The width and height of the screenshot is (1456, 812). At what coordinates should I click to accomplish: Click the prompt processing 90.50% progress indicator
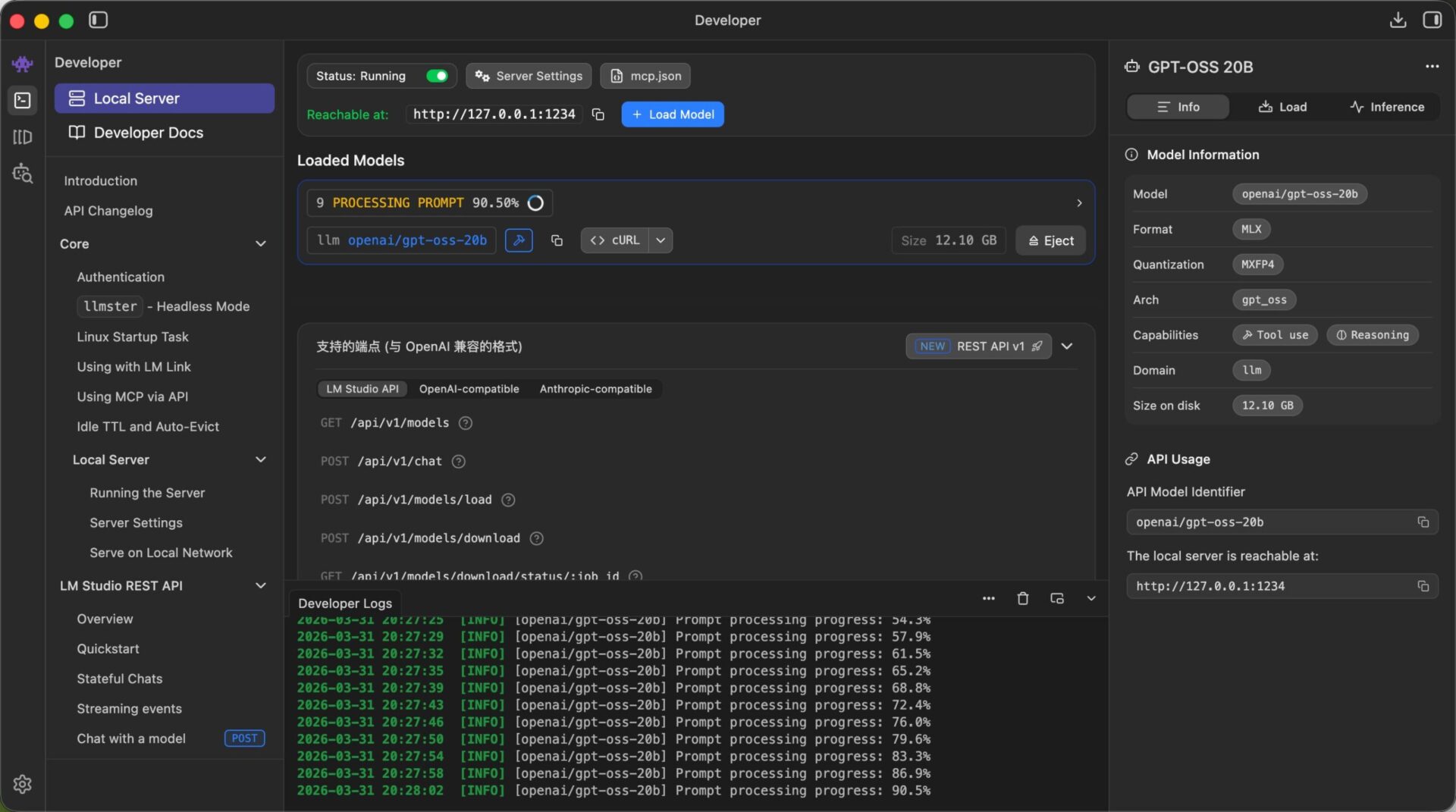pos(429,203)
